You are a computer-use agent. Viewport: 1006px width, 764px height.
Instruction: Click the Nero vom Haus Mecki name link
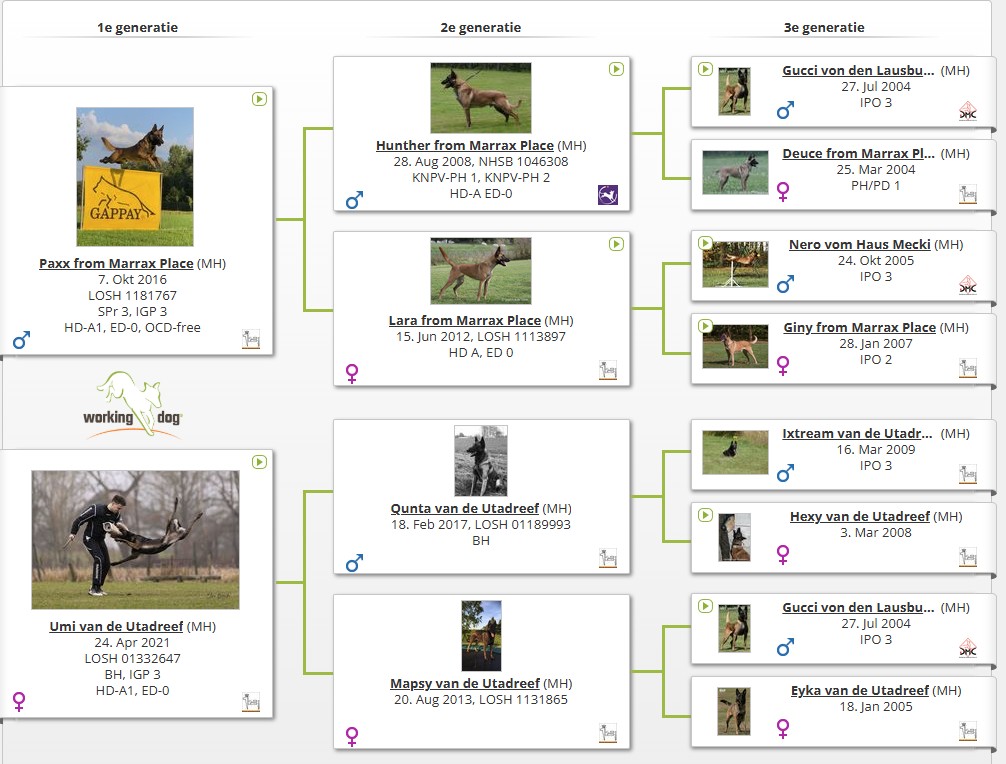(859, 244)
